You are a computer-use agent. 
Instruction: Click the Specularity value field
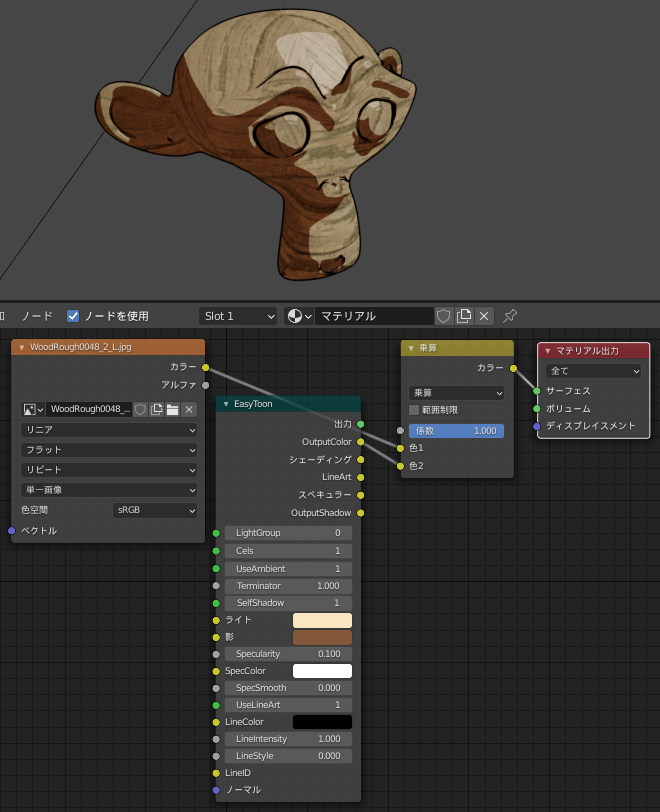coord(289,654)
